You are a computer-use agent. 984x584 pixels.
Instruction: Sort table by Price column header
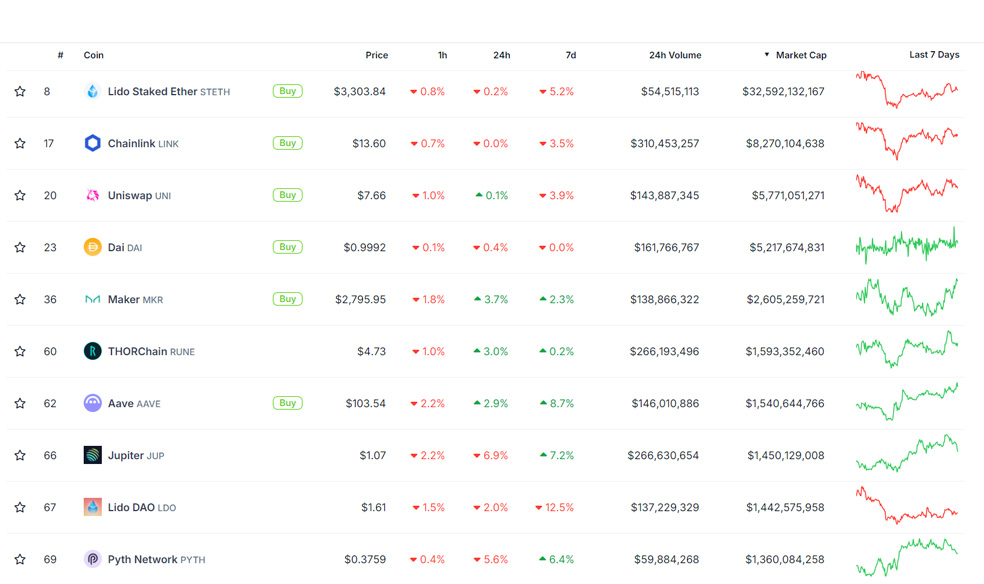pos(377,55)
